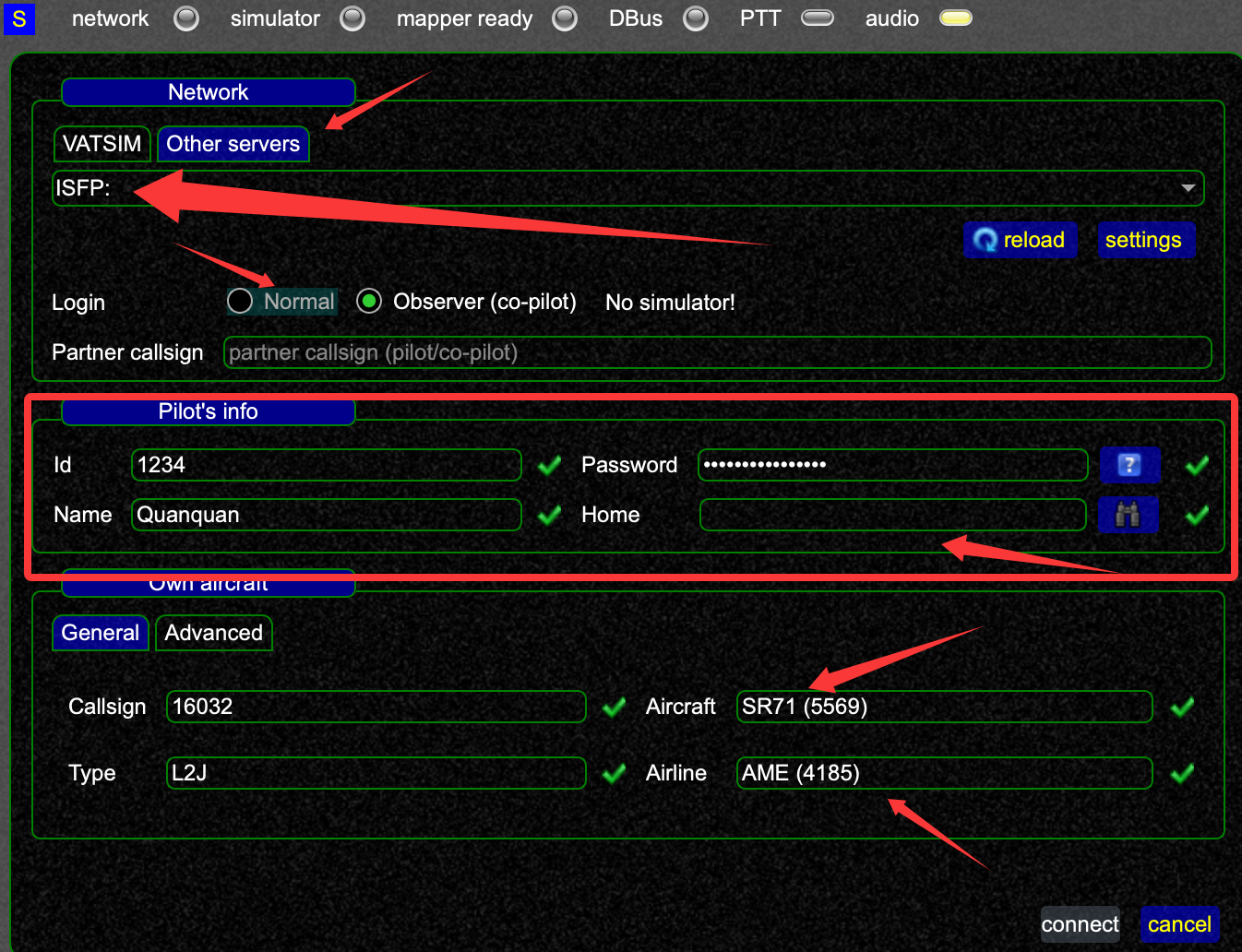1242x952 pixels.
Task: Click the Partner callsign input field
Action: coord(718,352)
